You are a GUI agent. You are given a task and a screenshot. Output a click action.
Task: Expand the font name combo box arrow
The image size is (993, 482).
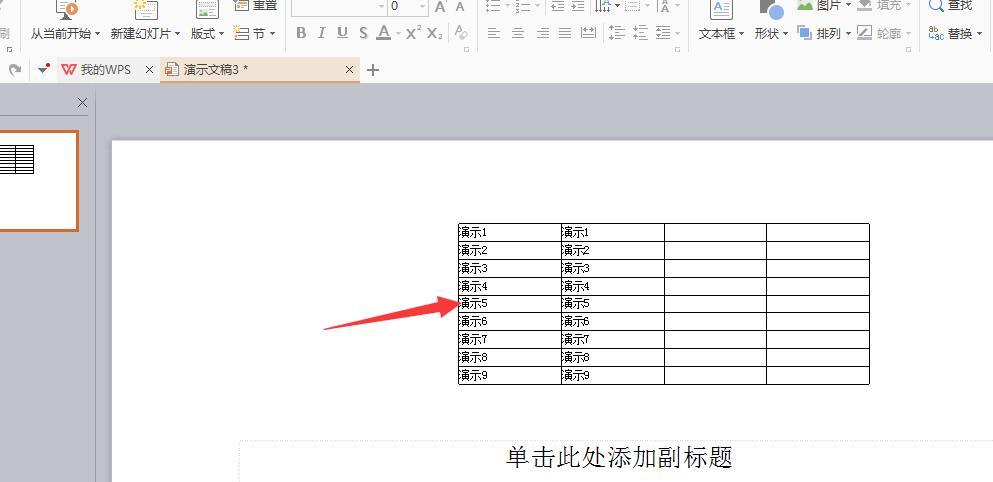point(381,7)
